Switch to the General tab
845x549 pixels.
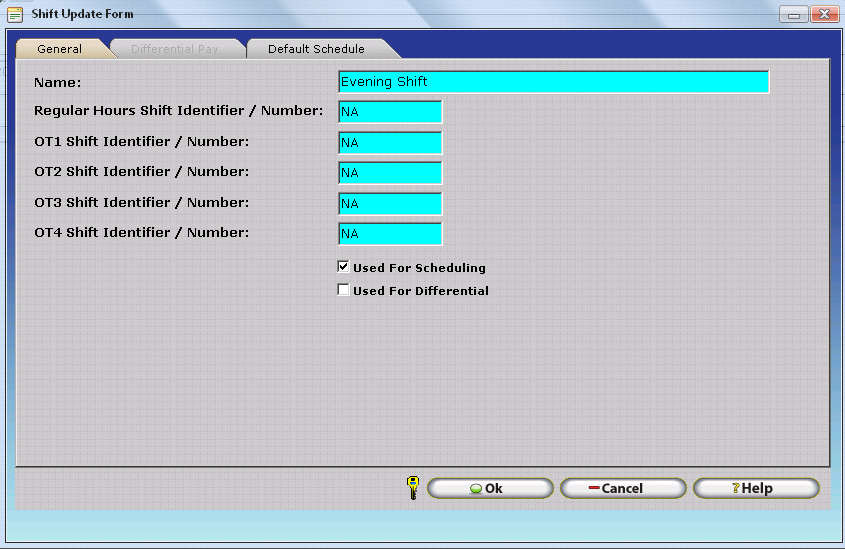pos(60,49)
